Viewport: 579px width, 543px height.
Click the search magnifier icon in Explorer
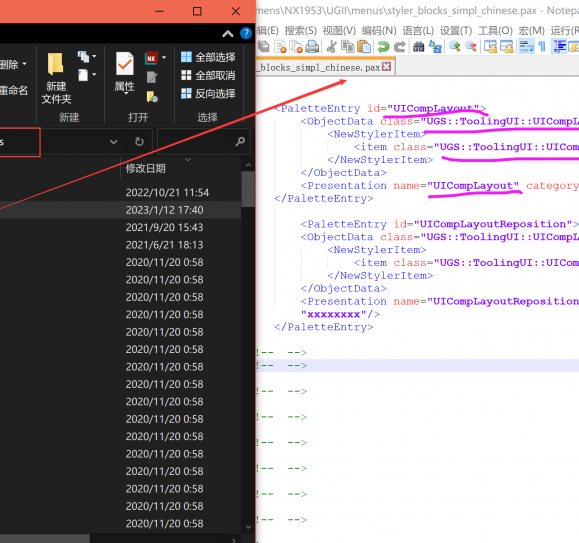240,141
